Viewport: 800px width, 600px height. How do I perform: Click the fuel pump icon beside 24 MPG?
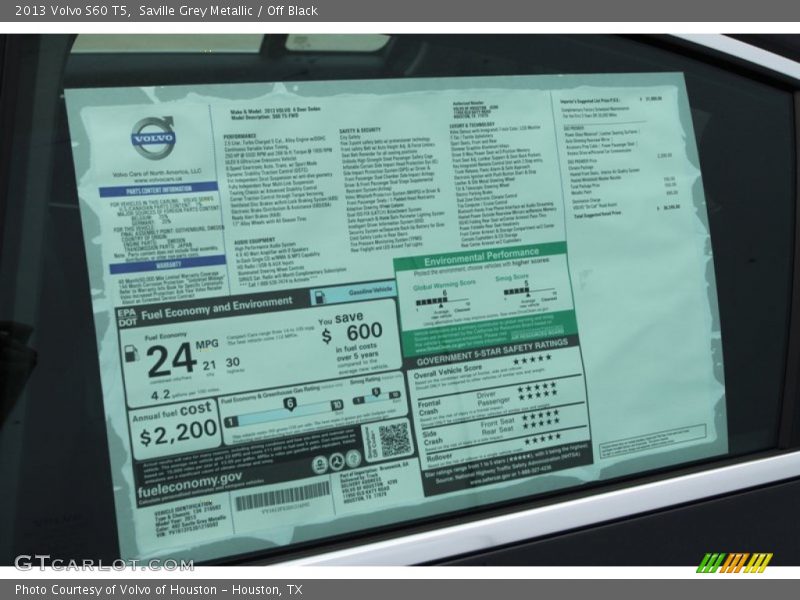(132, 353)
